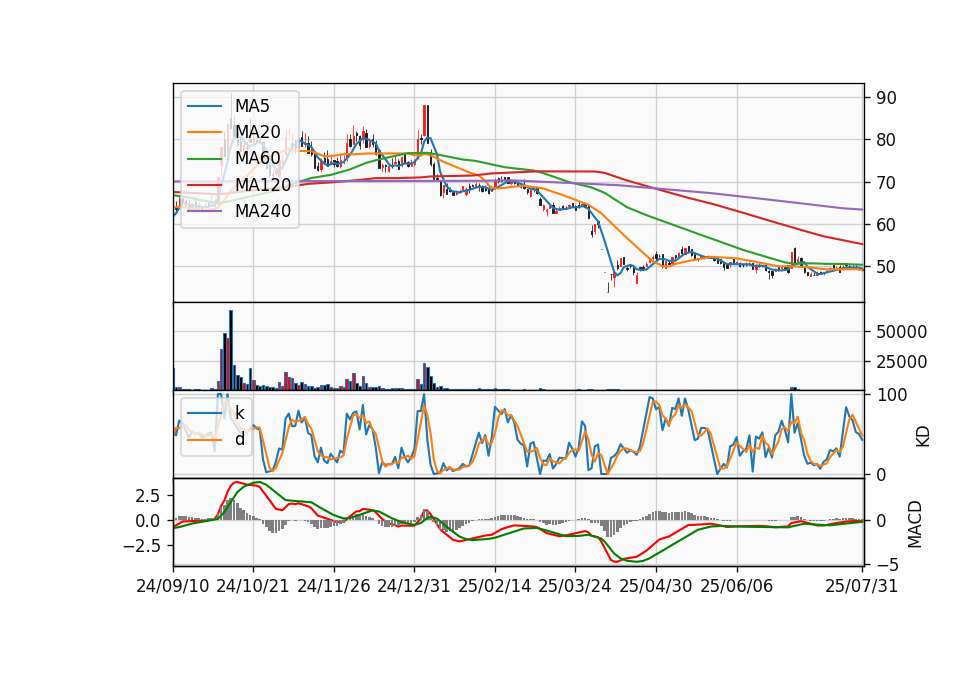Click the purple MA240 legend line sample
The width and height of the screenshot is (960, 690).
pyautogui.click(x=204, y=211)
